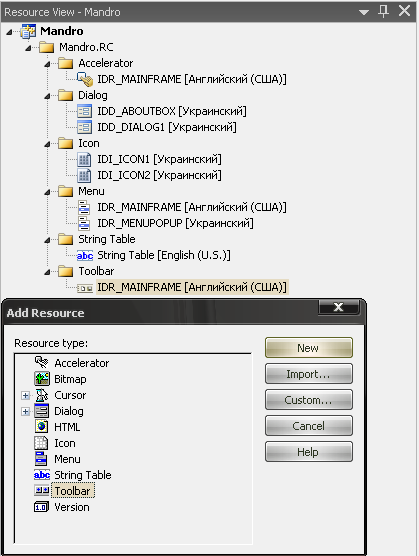Select IDD_DIALOG1 [Украинский] in tree
The width and height of the screenshot is (419, 556).
click(167, 127)
